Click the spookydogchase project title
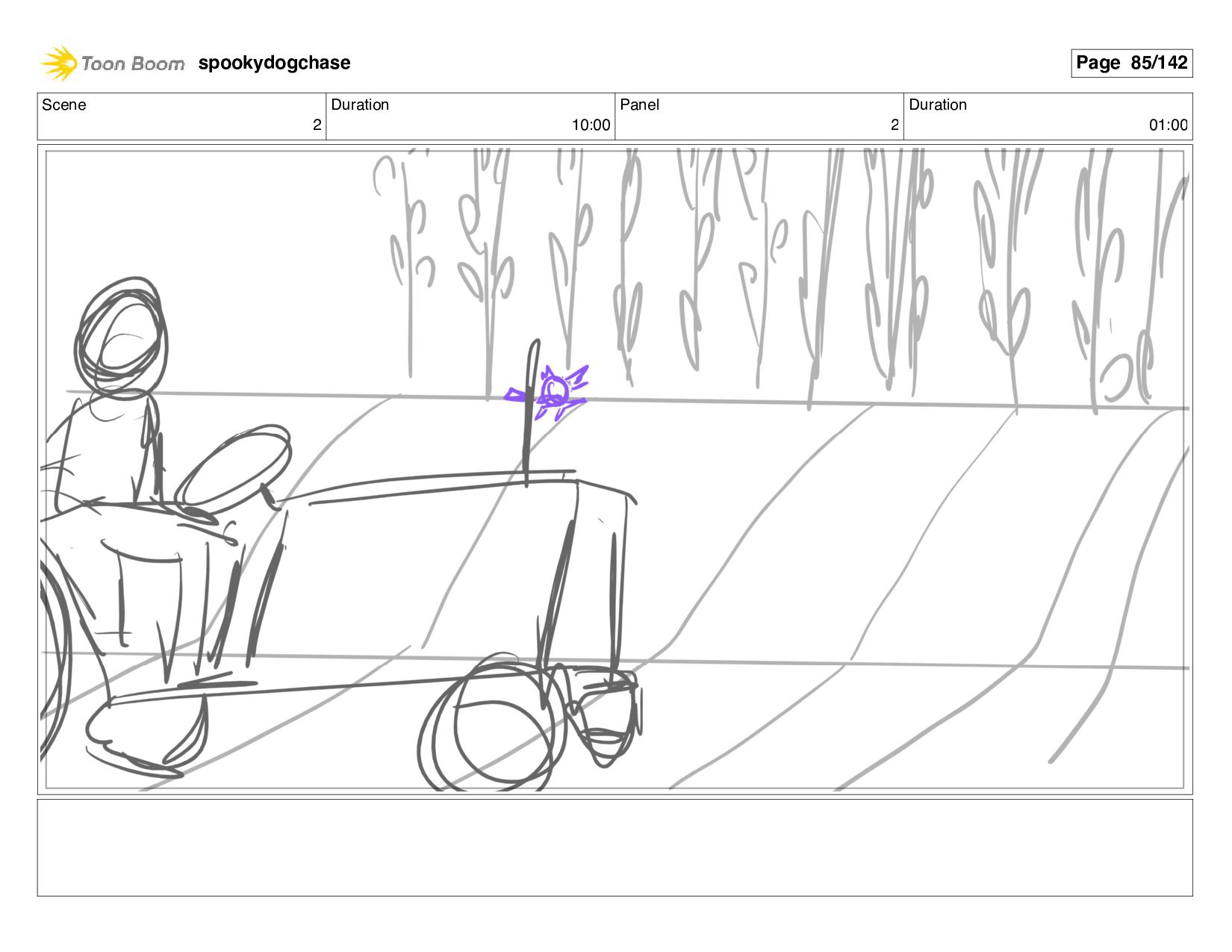Viewport: 1232px width, 952px height. (274, 63)
